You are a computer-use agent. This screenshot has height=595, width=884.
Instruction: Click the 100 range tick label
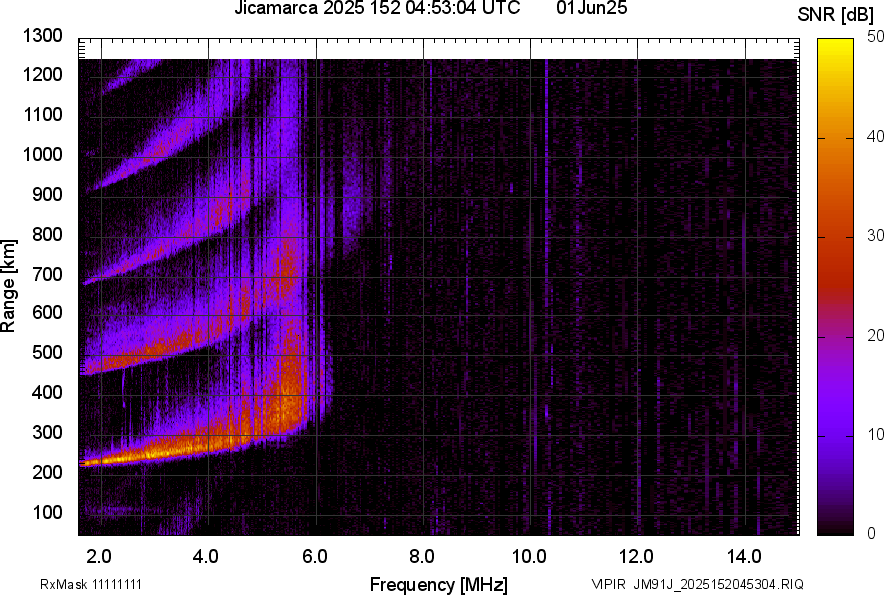[47, 512]
